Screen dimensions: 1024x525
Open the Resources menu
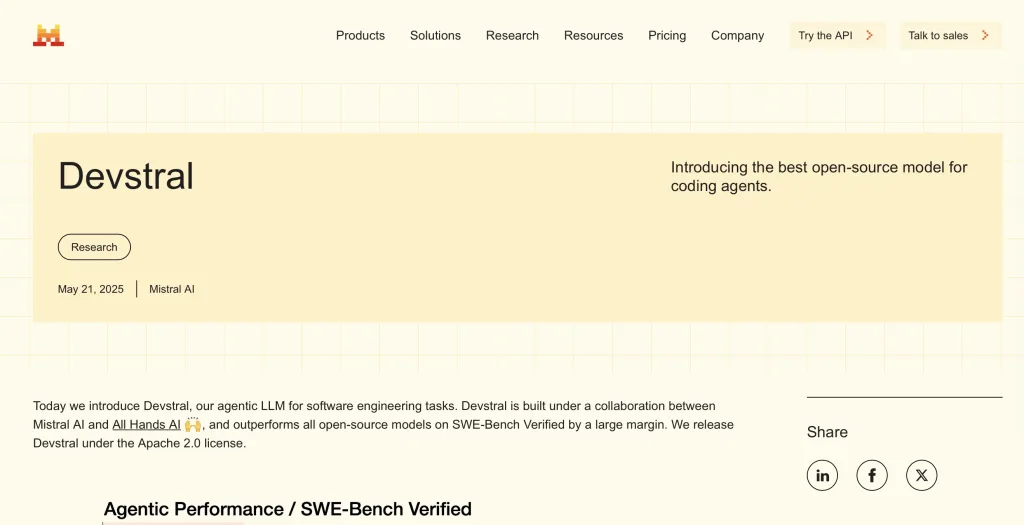point(594,35)
